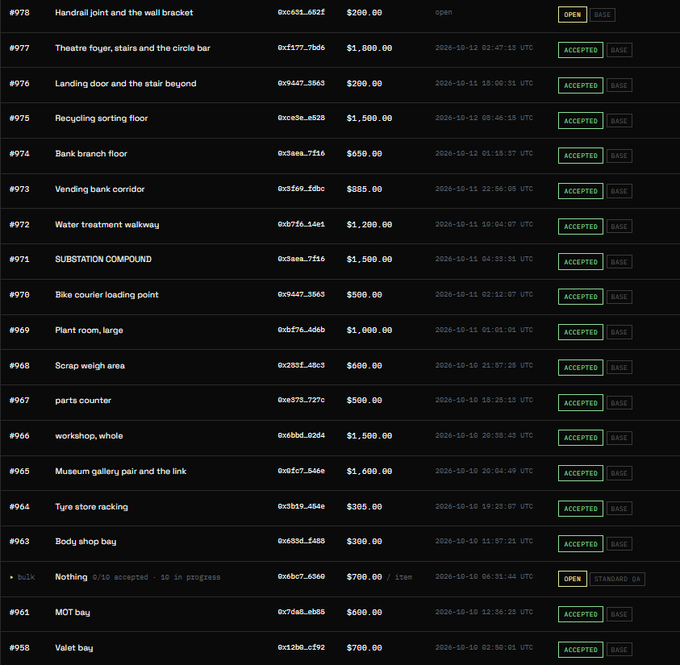Click address 0x9447…3563 on row #976
The width and height of the screenshot is (680, 665).
click(x=301, y=83)
